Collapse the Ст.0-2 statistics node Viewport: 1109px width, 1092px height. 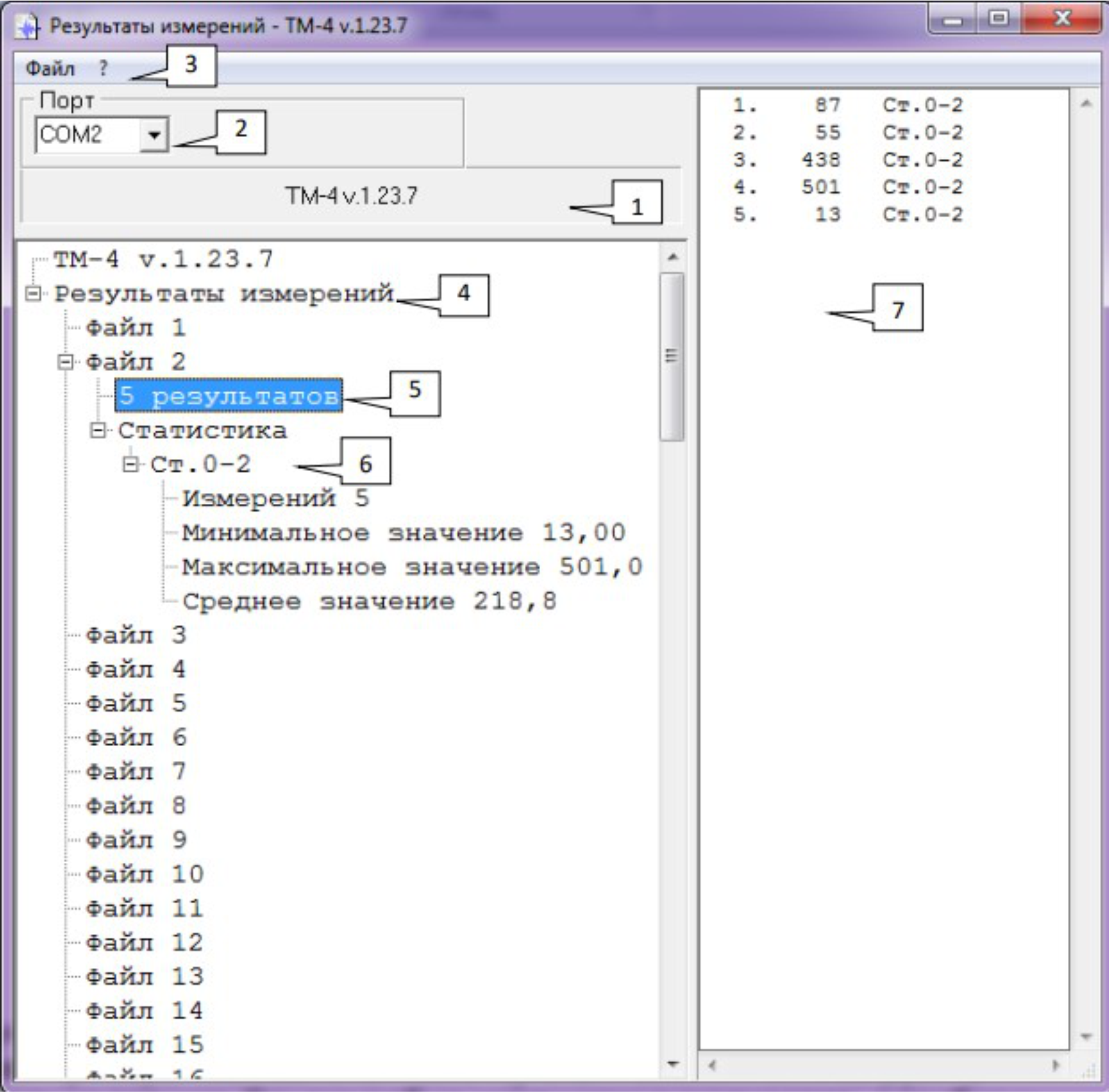131,465
